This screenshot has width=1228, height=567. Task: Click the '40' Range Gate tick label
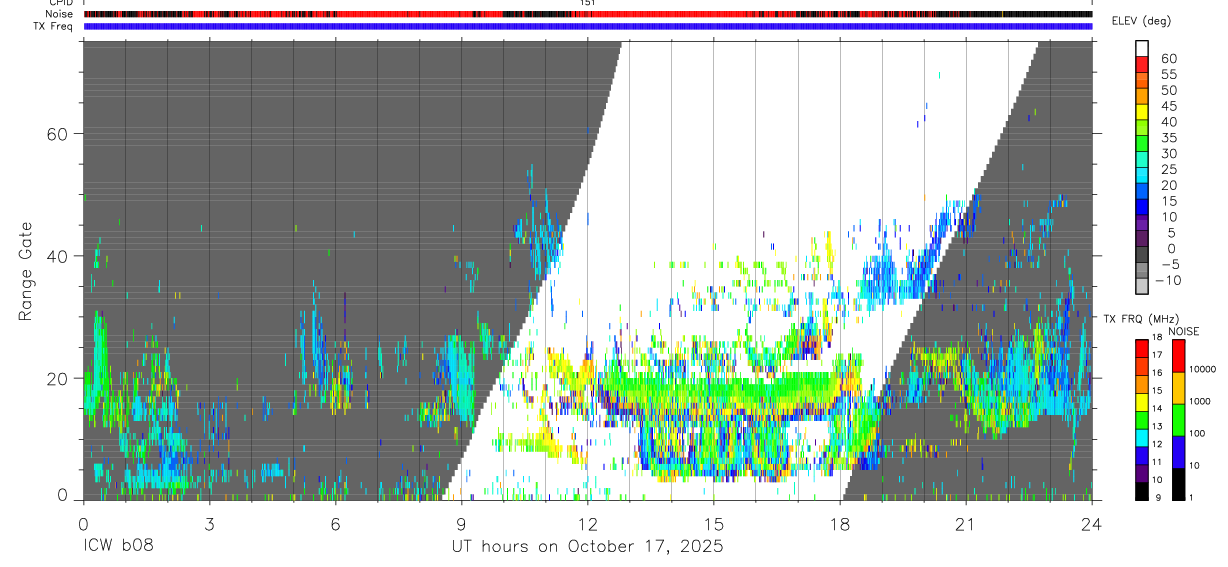point(57,256)
